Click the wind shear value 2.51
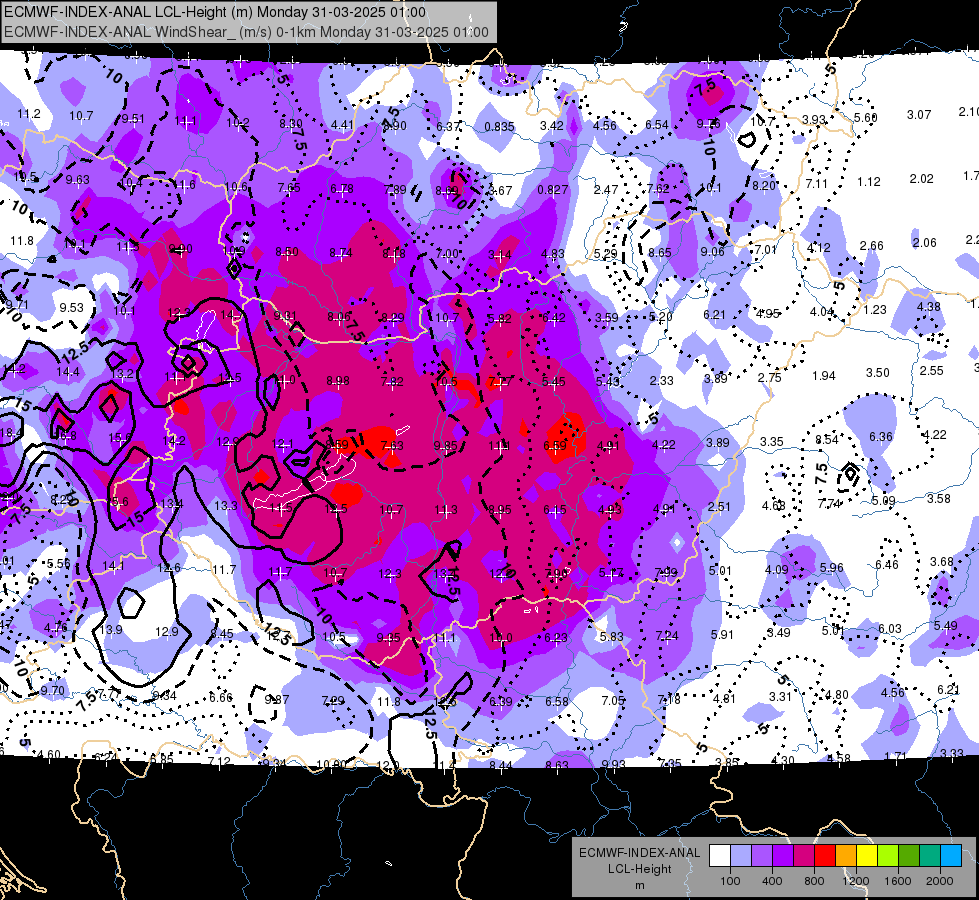The width and height of the screenshot is (979, 900). click(719, 507)
